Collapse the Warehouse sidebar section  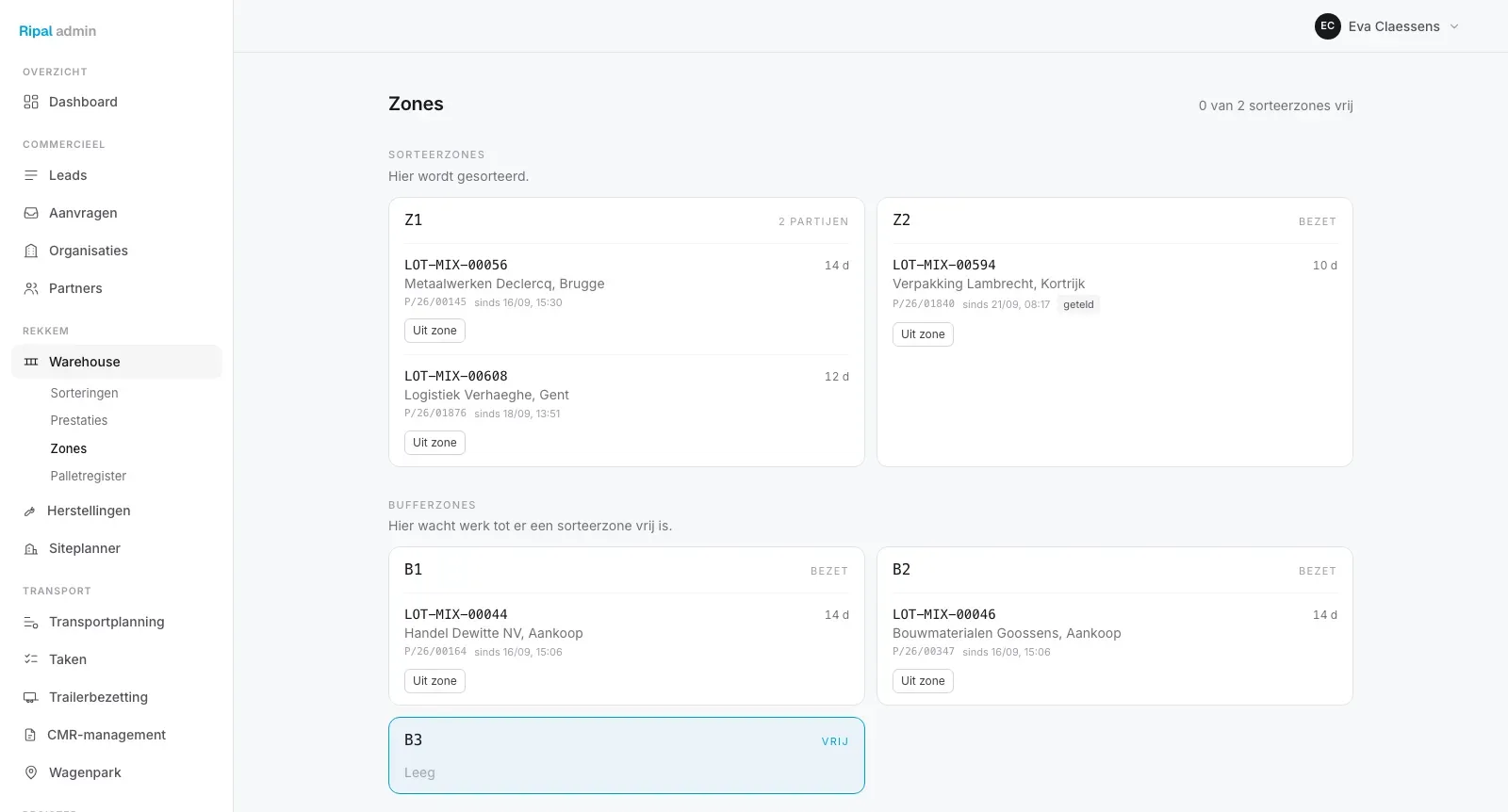(x=117, y=362)
